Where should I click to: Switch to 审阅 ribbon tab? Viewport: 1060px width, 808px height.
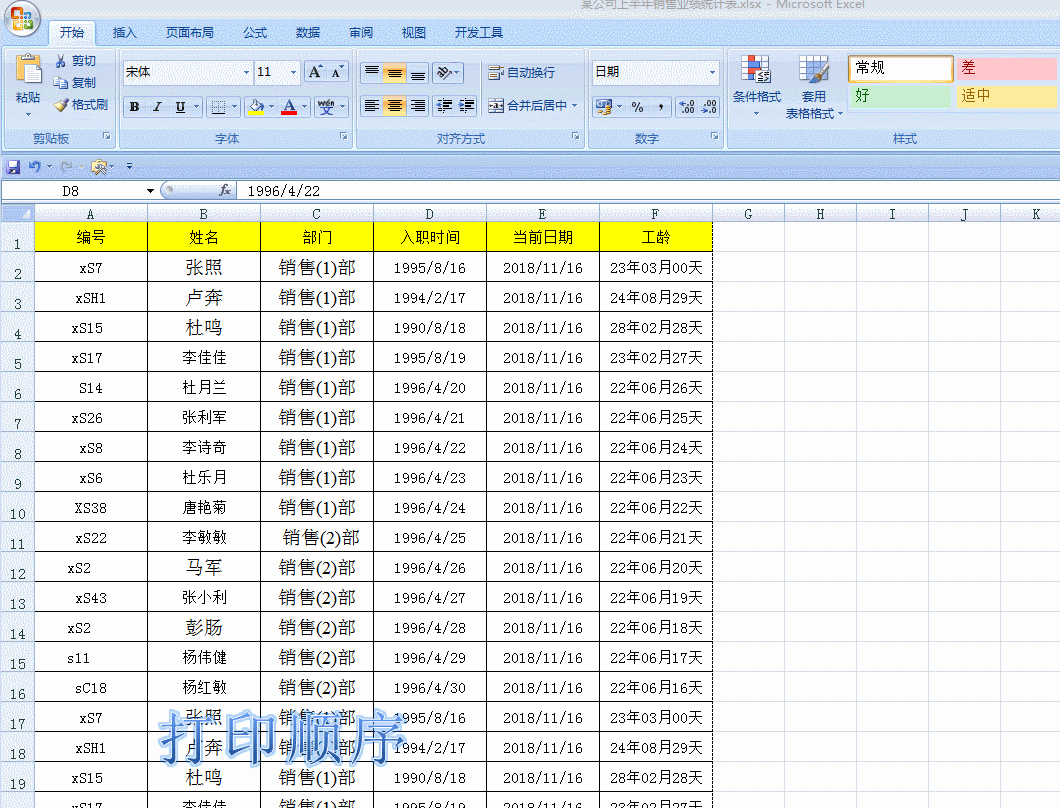[361, 32]
